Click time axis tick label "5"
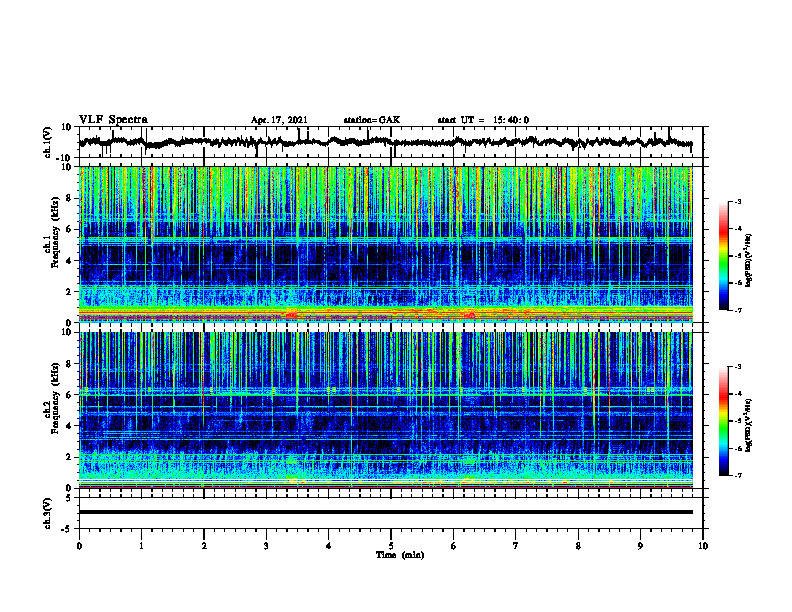The width and height of the screenshot is (792, 612). 390,546
